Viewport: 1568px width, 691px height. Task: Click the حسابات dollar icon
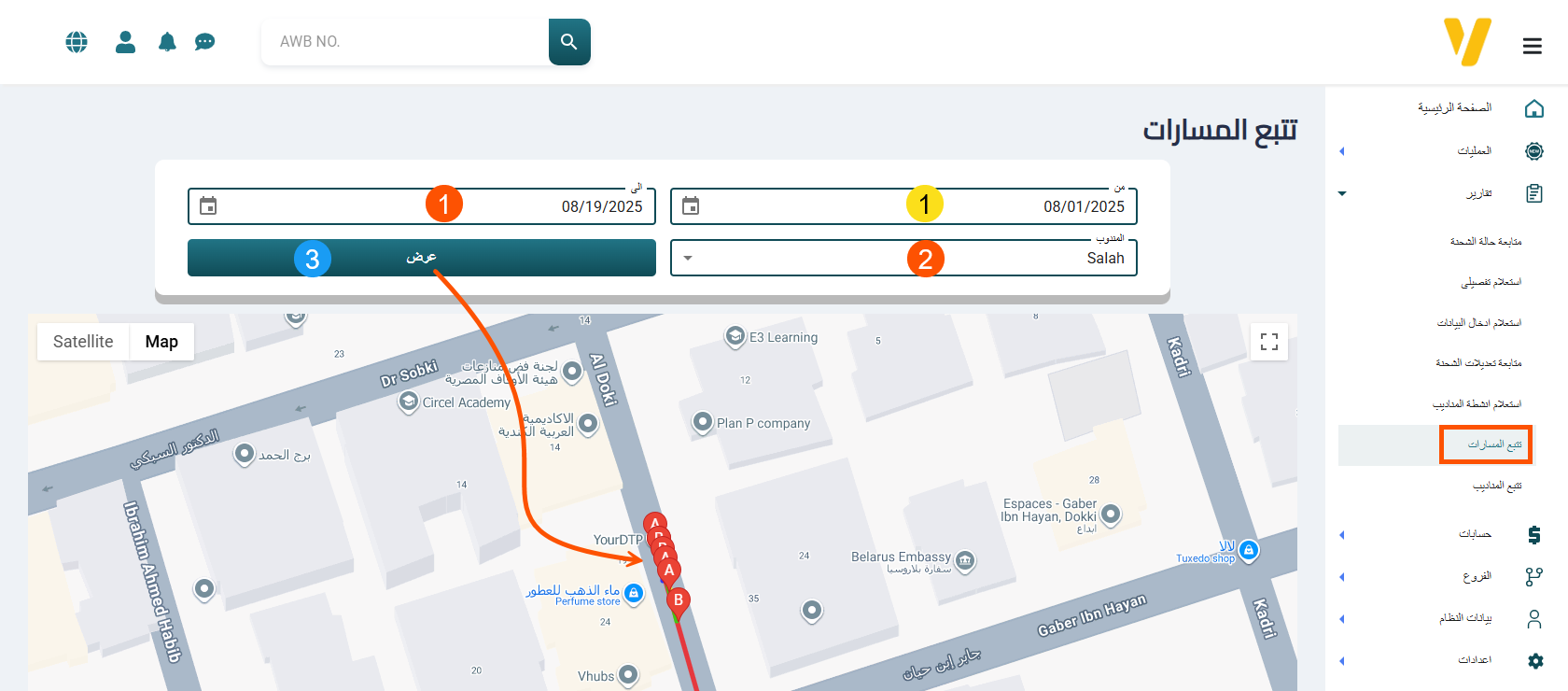point(1534,535)
